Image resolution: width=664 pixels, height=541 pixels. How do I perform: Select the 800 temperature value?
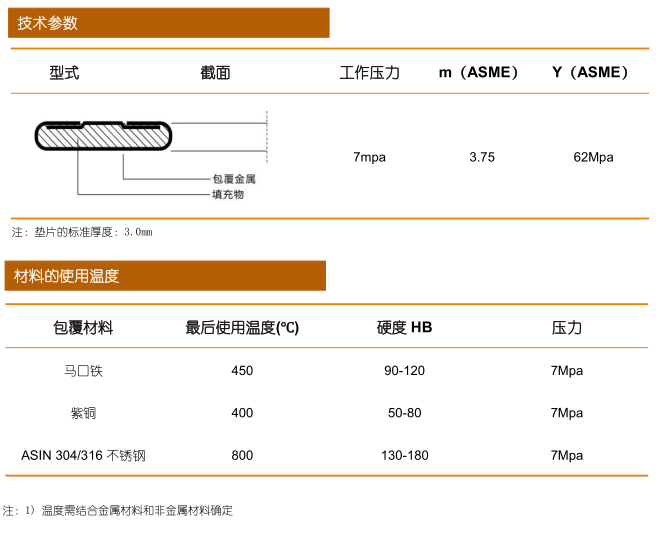point(242,456)
